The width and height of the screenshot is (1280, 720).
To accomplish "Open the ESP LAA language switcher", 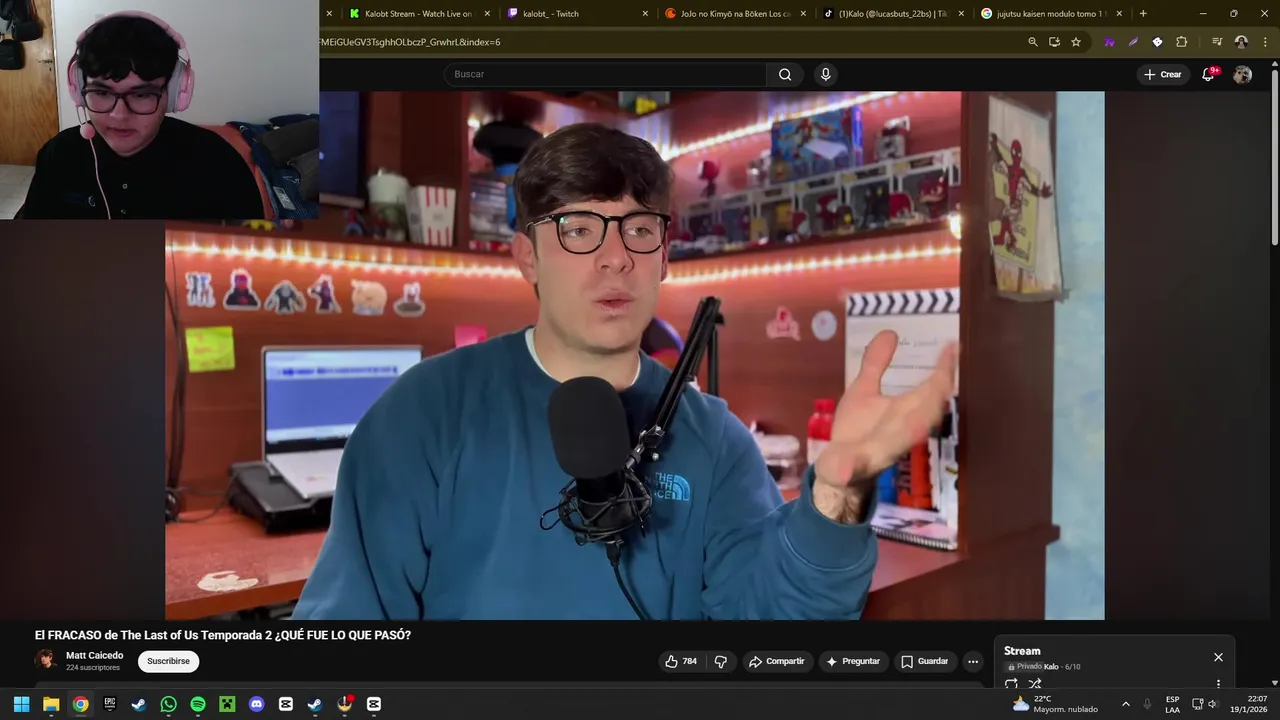I will (1172, 704).
